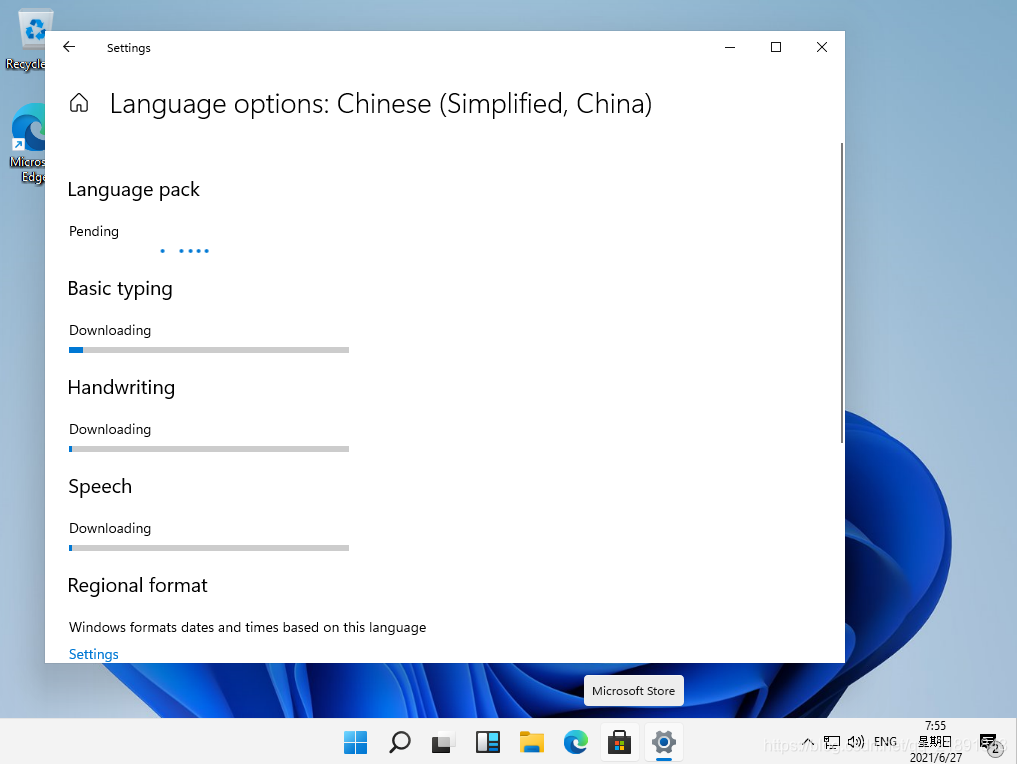1017x764 pixels.
Task: Switch input language via ENG indicator
Action: click(x=885, y=742)
